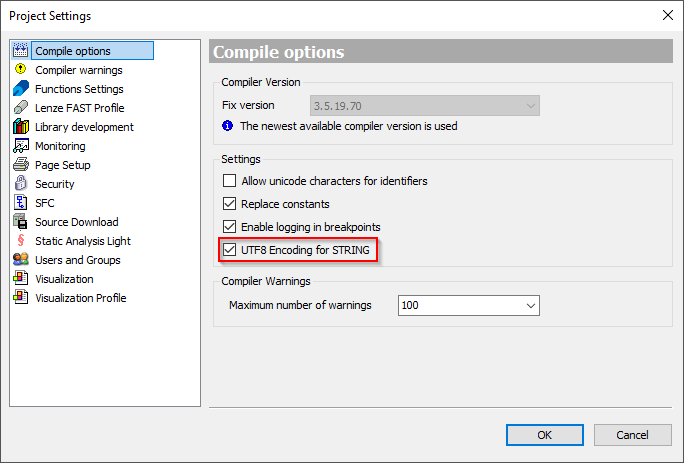This screenshot has height=463, width=684.
Task: Open Functions Settings page
Action: [x=79, y=89]
